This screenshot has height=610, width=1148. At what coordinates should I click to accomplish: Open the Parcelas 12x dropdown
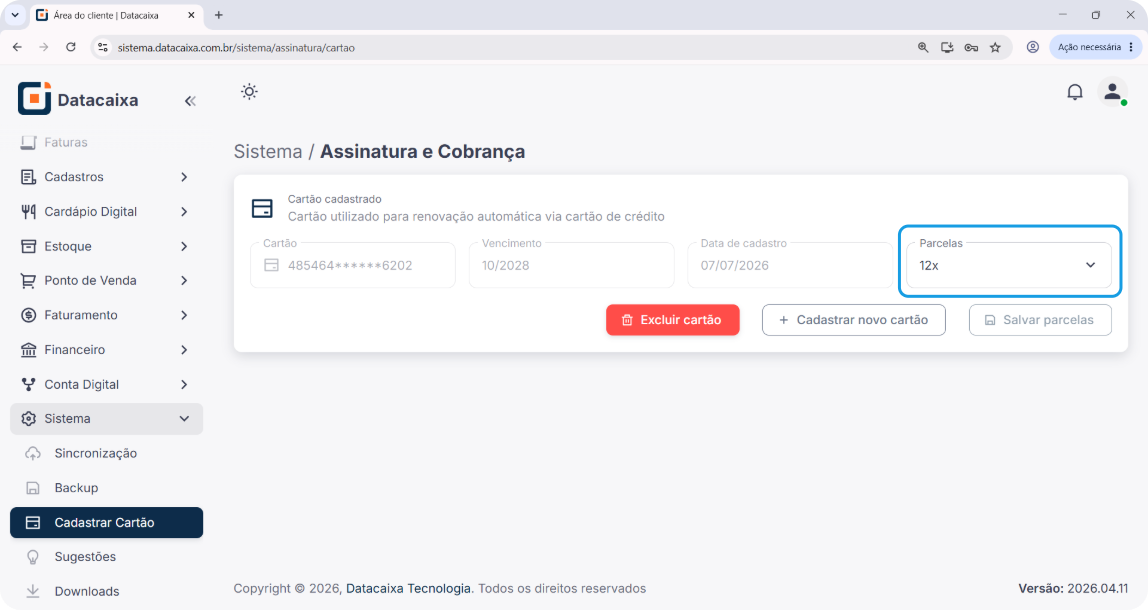click(x=1009, y=265)
